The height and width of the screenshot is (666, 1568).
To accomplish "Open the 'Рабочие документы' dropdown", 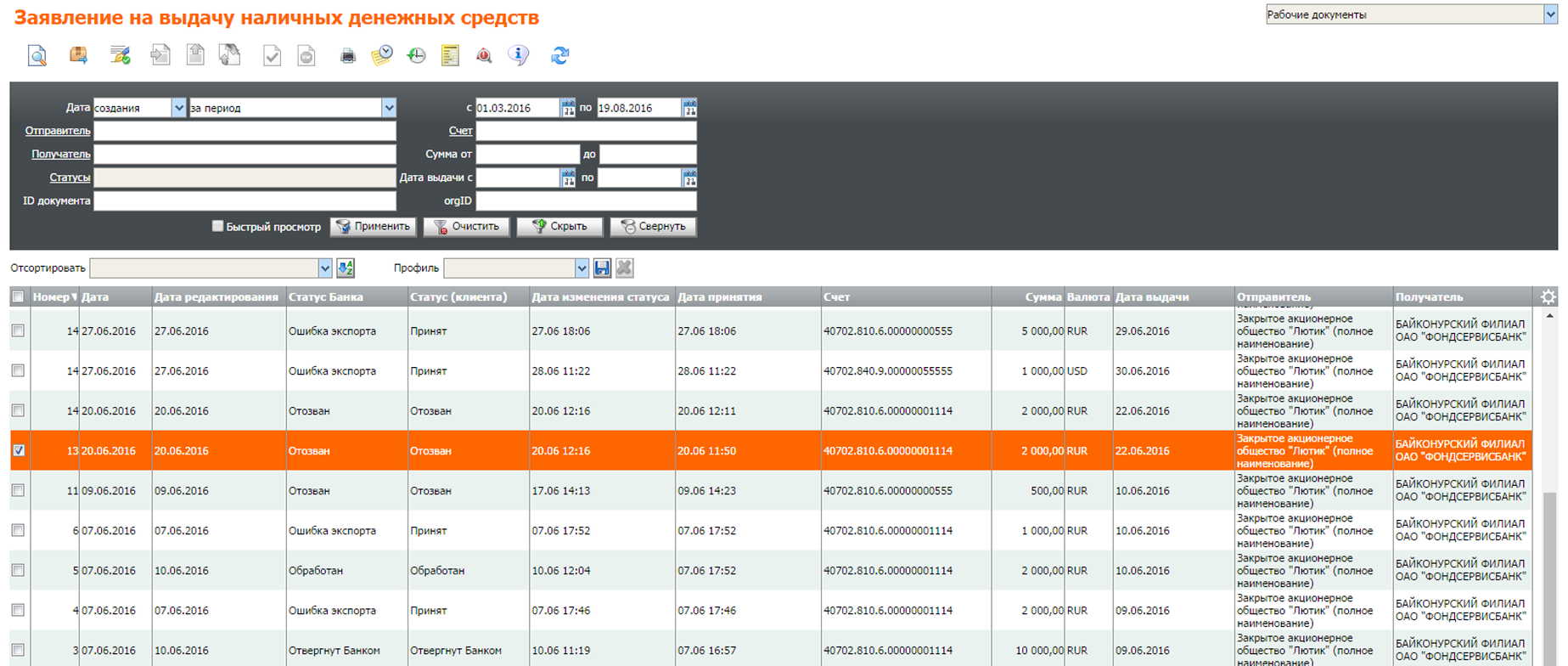I will coord(1550,14).
